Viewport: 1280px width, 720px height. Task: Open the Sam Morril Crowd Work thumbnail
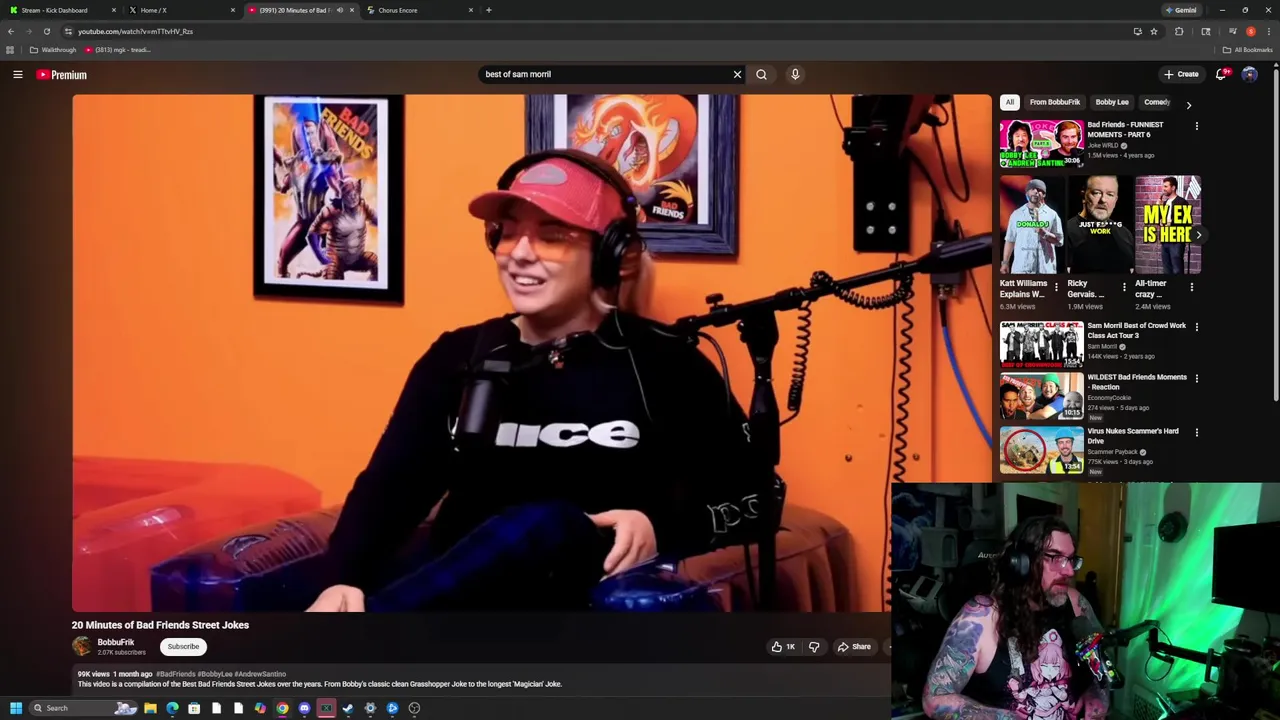1041,343
